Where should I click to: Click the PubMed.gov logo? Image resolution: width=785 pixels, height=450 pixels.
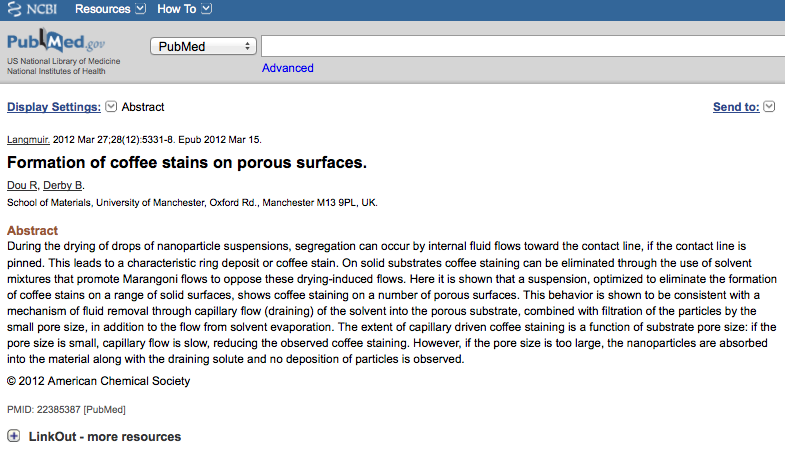[56, 41]
